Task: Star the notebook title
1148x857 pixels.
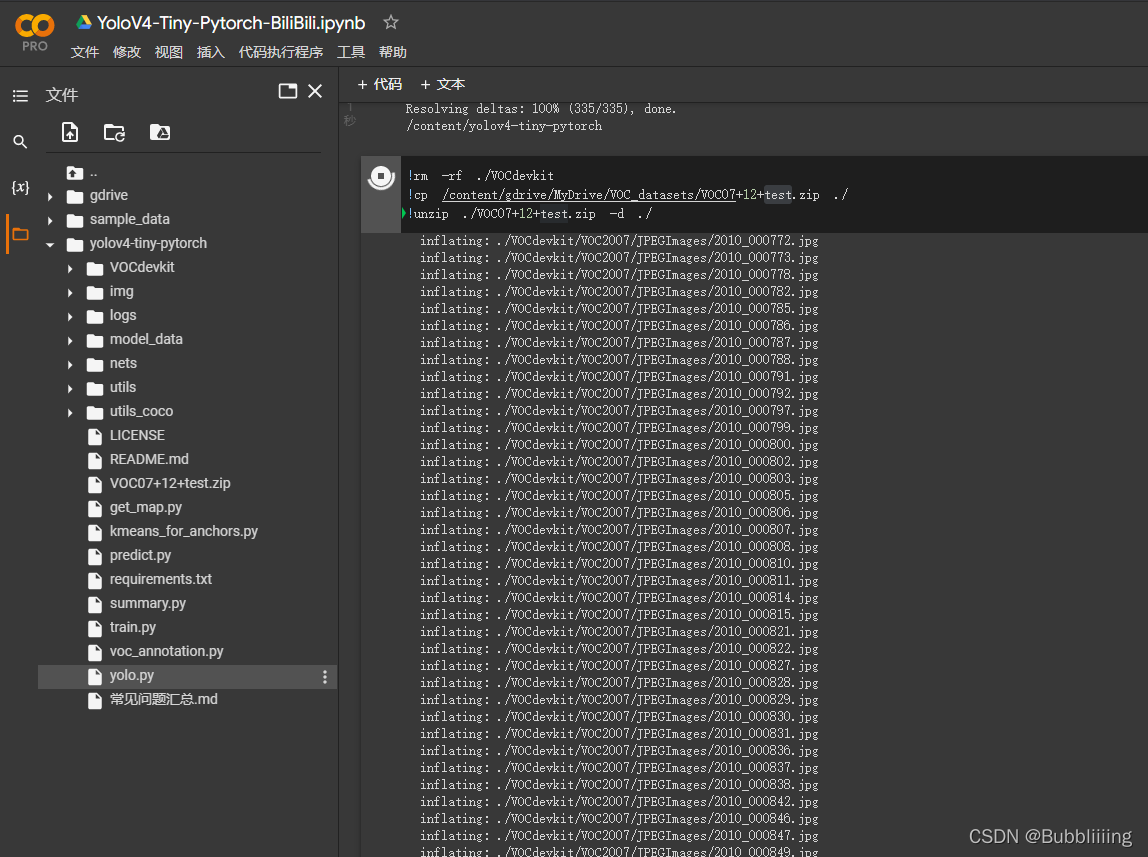Action: coord(391,23)
